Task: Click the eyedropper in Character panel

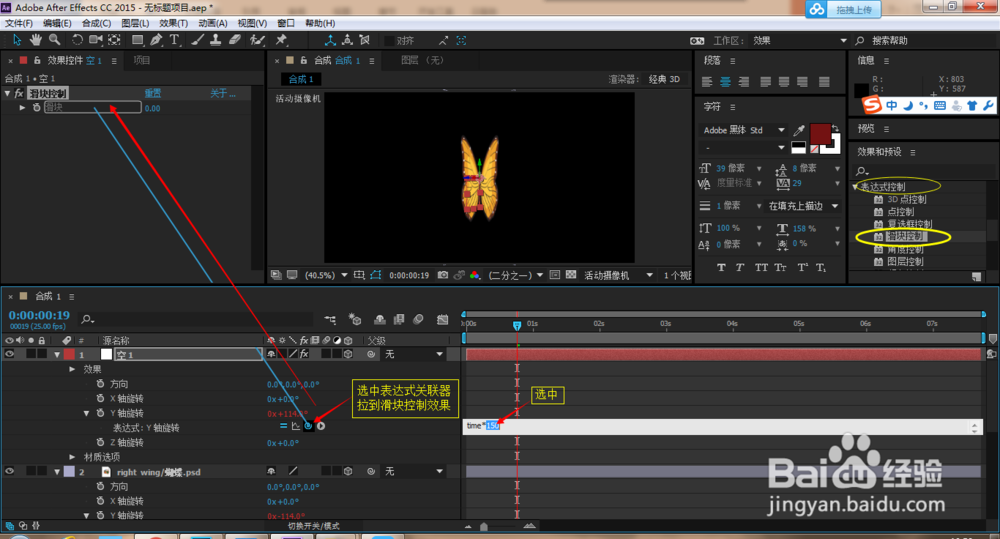Action: pyautogui.click(x=798, y=131)
